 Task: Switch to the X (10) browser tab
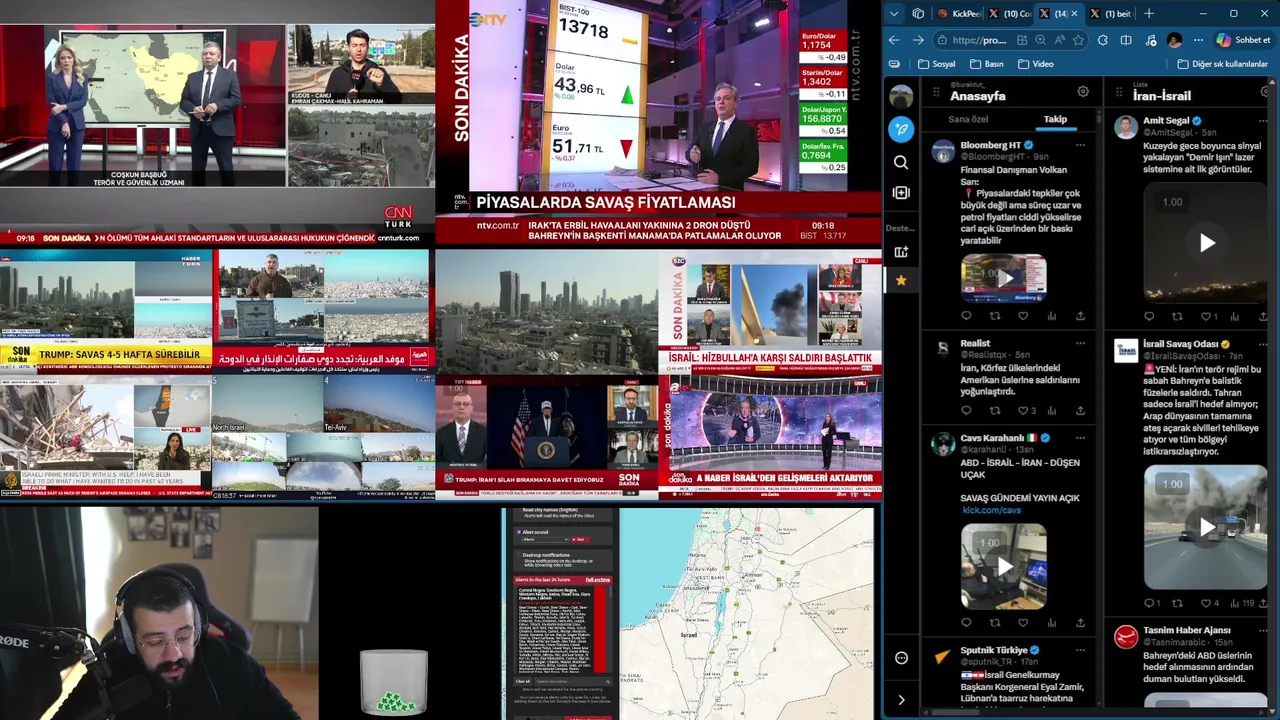click(1009, 13)
